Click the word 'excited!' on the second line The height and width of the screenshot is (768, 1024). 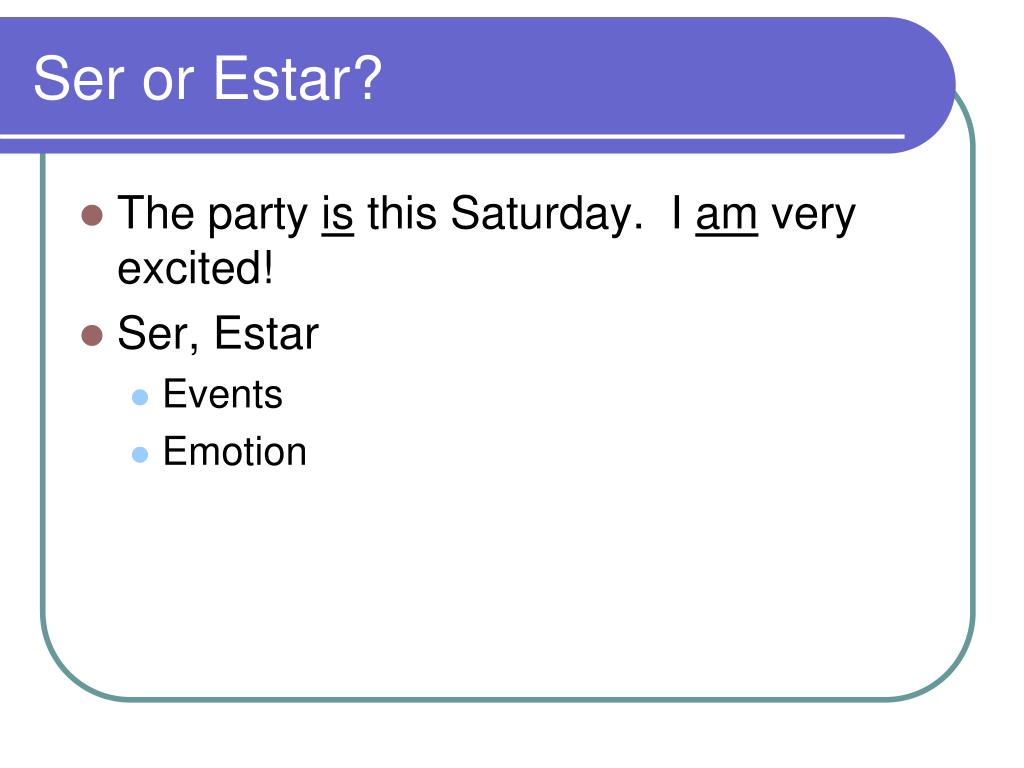[195, 269]
